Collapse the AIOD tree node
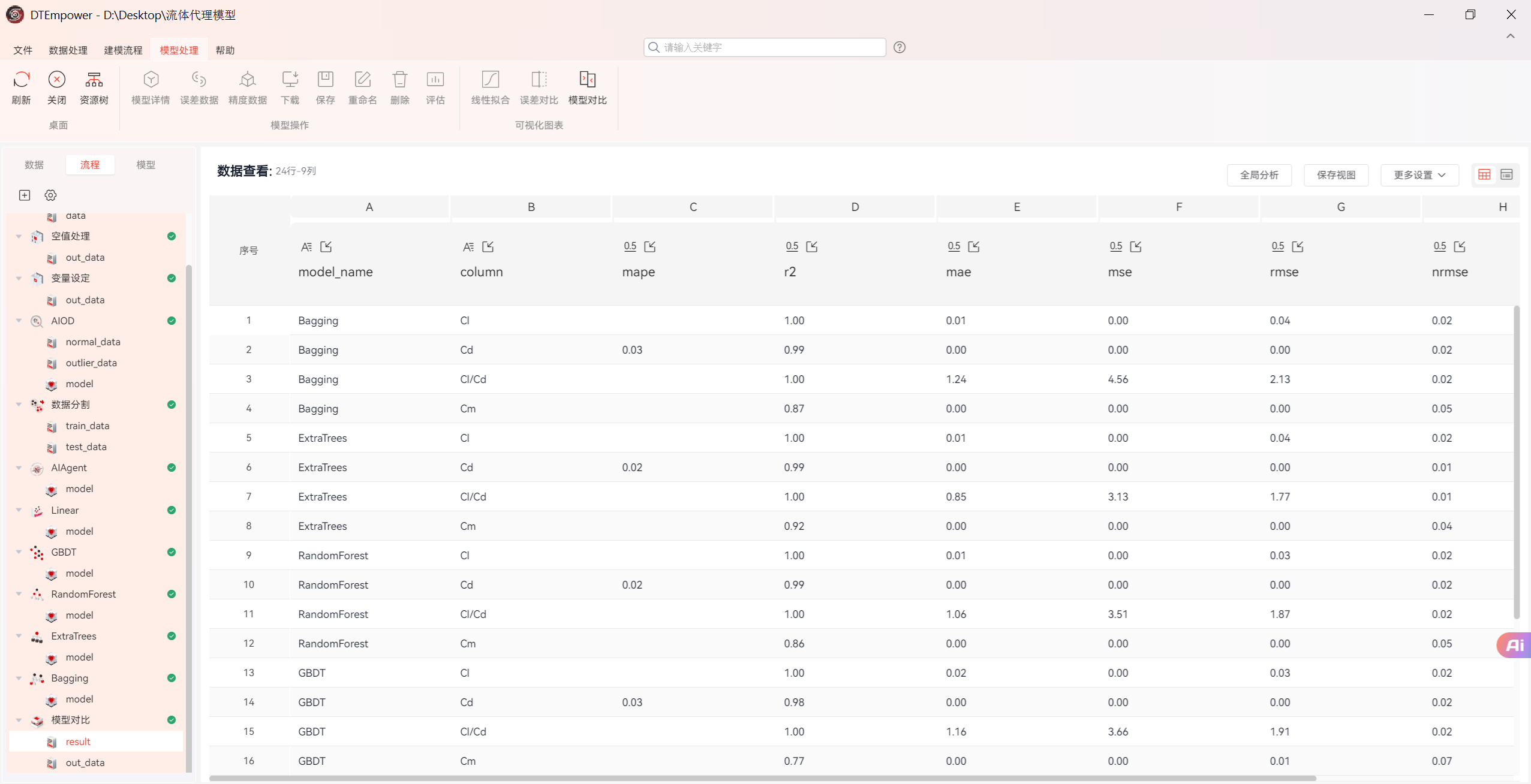 (x=19, y=321)
